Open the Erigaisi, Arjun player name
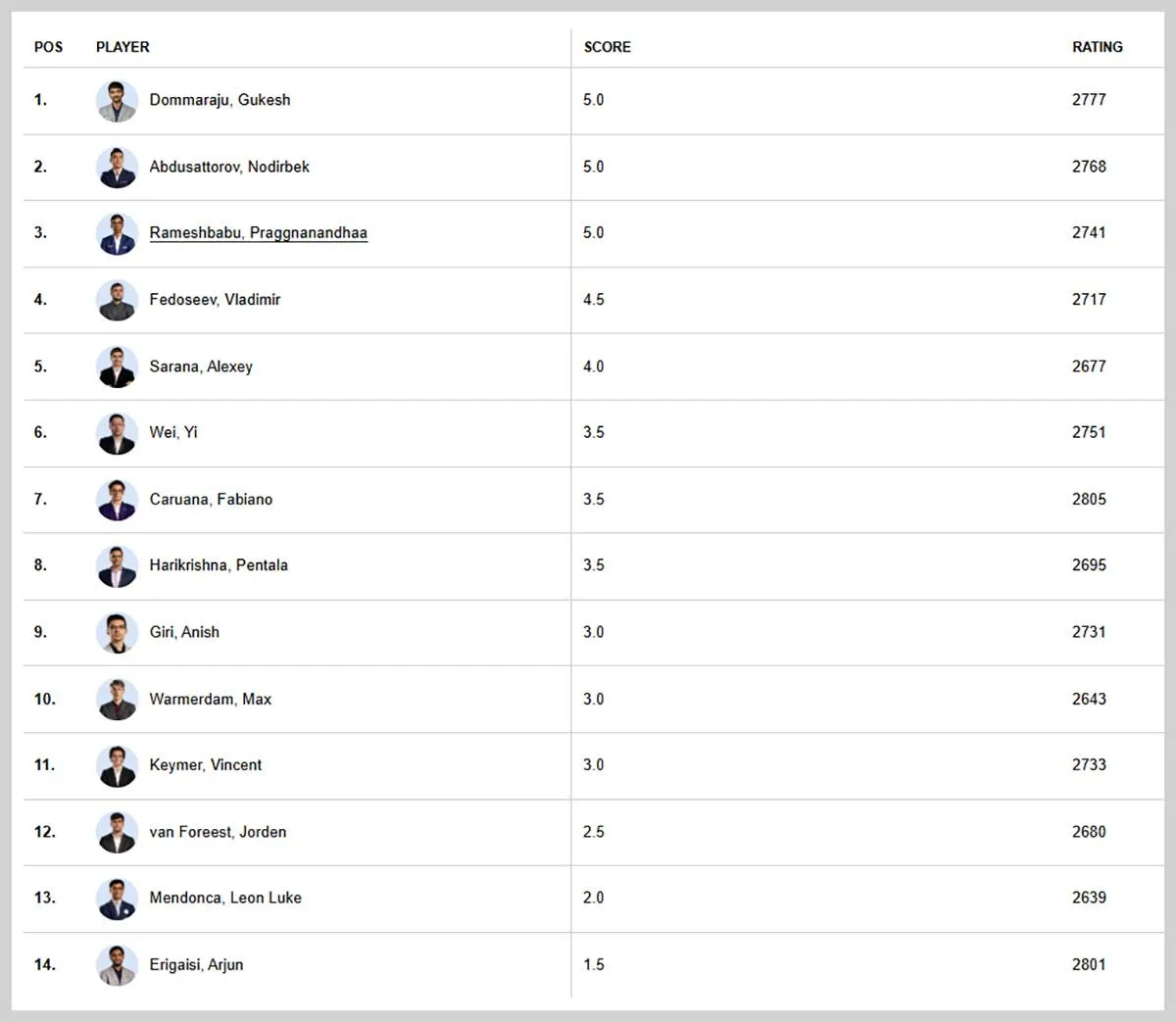The image size is (1176, 1022). point(196,964)
